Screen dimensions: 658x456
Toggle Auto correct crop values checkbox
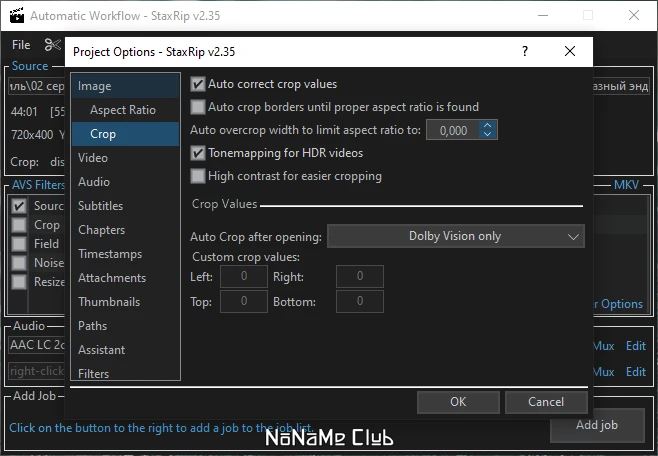(198, 84)
